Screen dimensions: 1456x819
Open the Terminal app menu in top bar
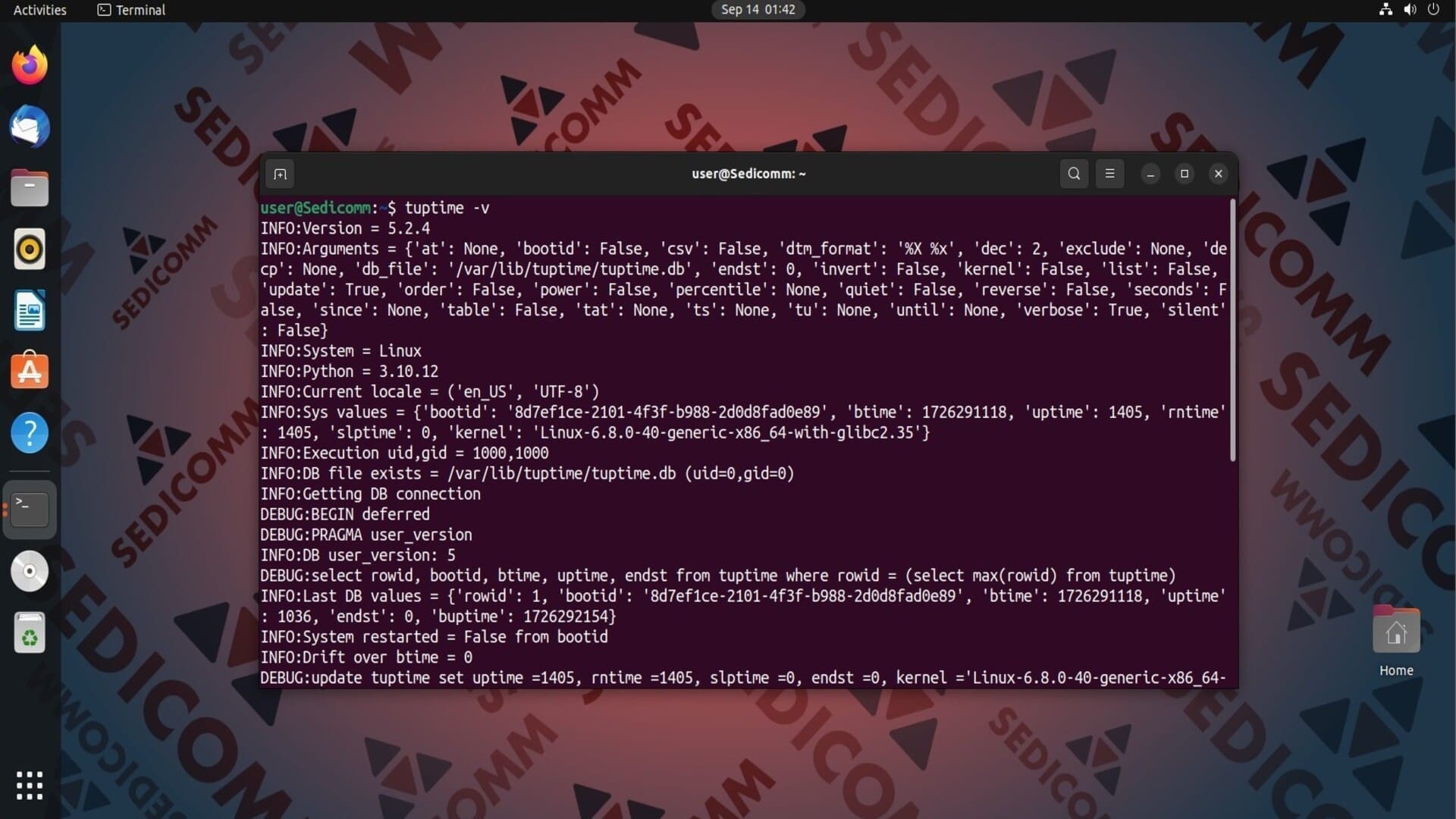132,10
